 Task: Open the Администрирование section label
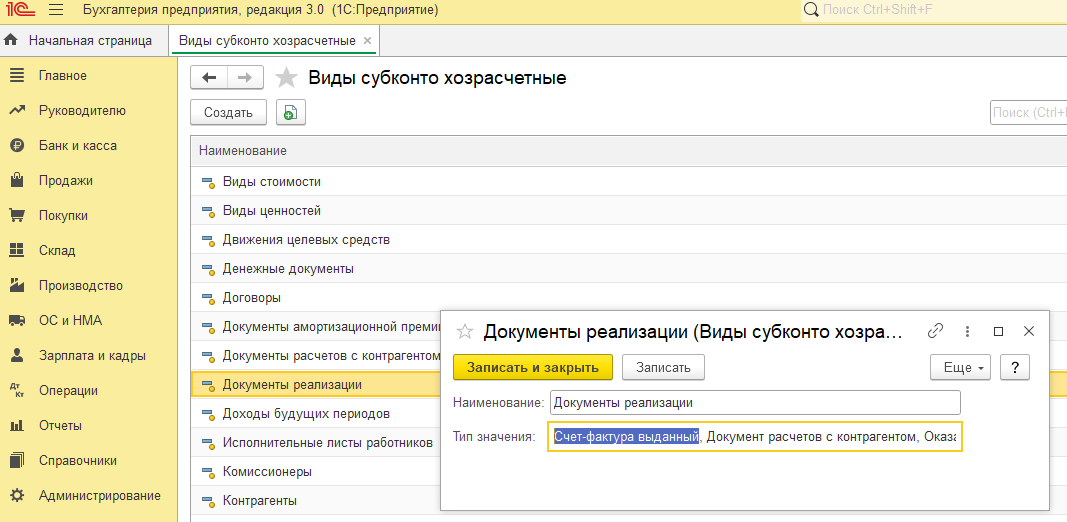100,495
